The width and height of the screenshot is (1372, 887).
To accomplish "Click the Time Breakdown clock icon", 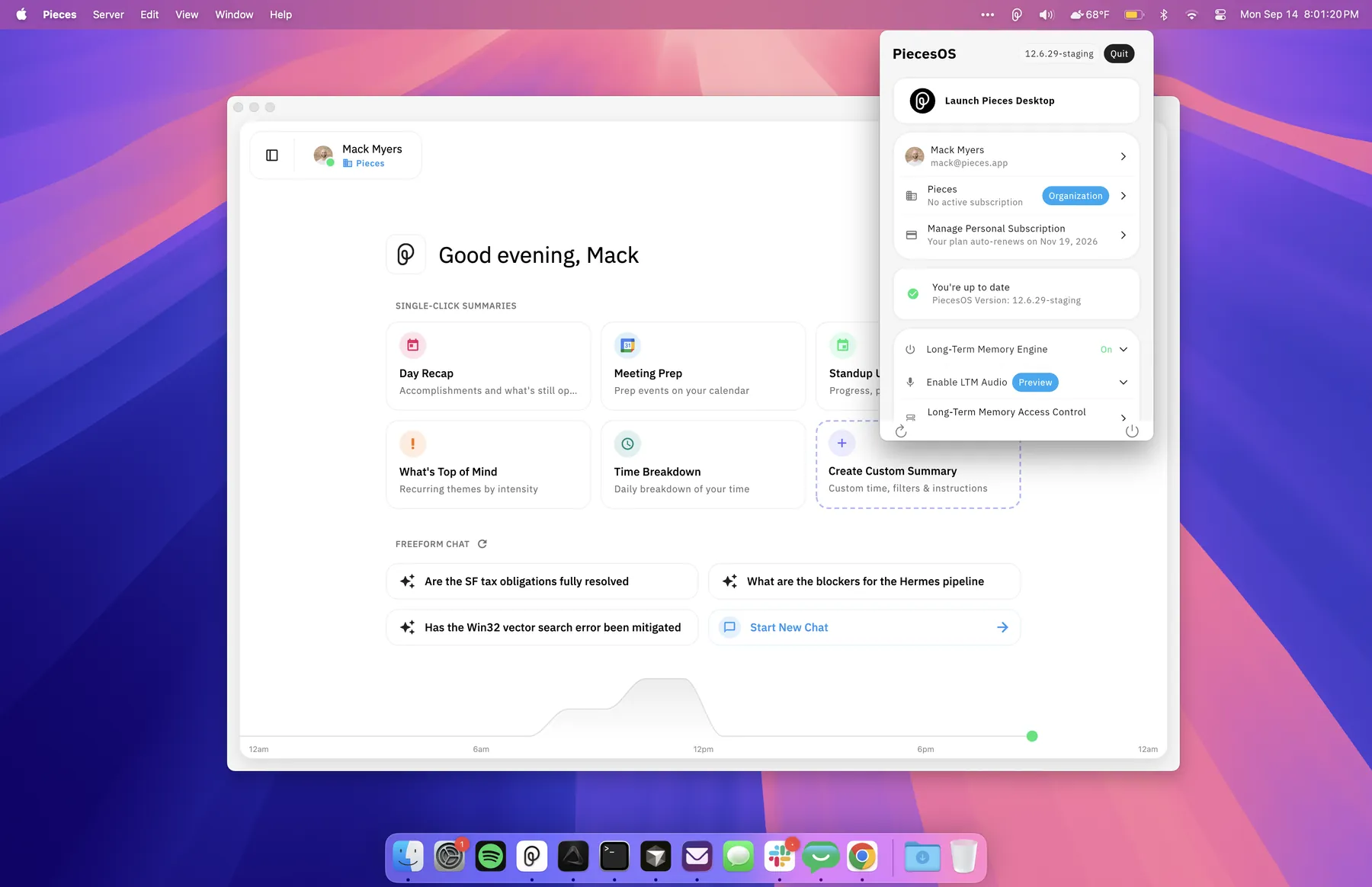I will coord(627,443).
